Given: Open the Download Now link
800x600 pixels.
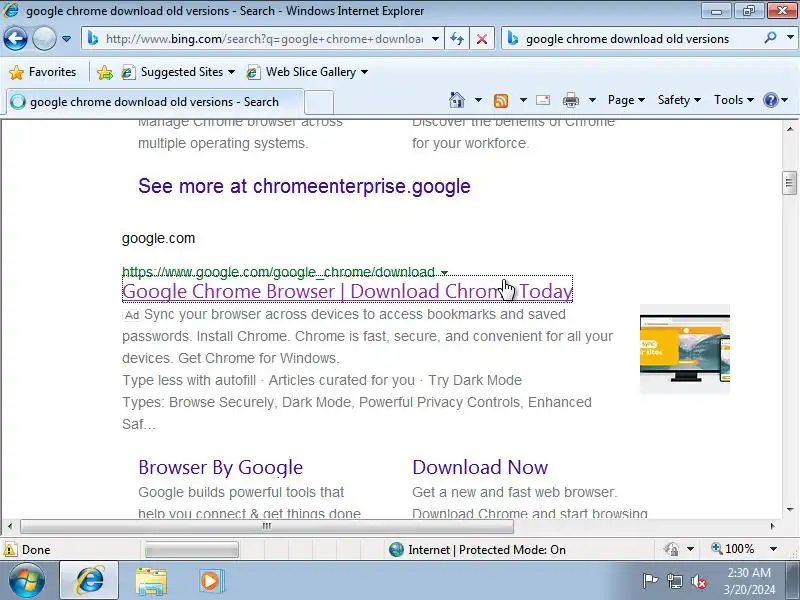Looking at the screenshot, I should [x=480, y=467].
